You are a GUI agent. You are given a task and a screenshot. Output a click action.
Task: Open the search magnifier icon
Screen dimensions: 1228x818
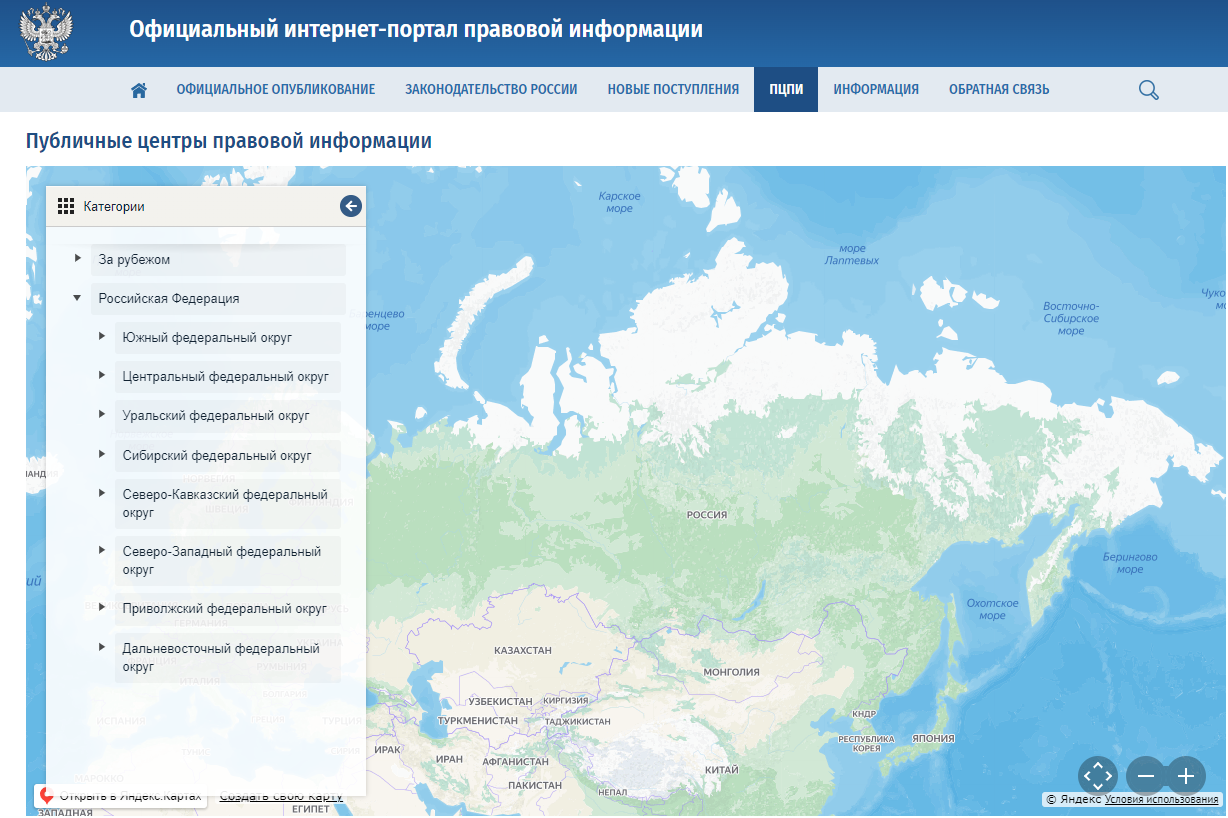pyautogui.click(x=1149, y=90)
